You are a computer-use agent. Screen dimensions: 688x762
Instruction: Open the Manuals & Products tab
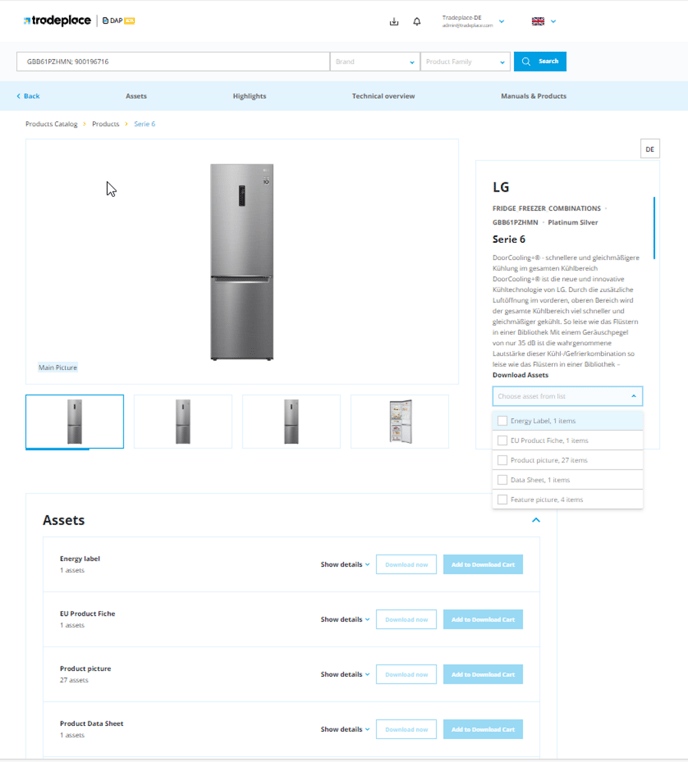coord(533,96)
